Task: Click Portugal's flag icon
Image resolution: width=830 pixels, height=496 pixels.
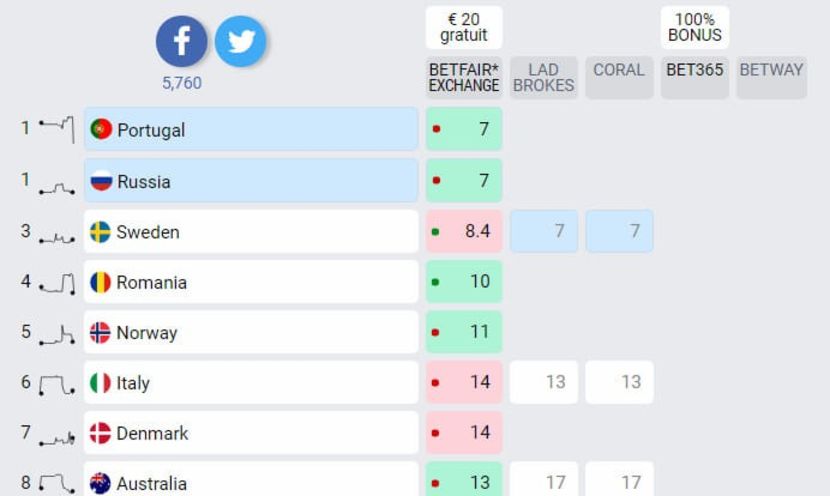Action: 100,130
